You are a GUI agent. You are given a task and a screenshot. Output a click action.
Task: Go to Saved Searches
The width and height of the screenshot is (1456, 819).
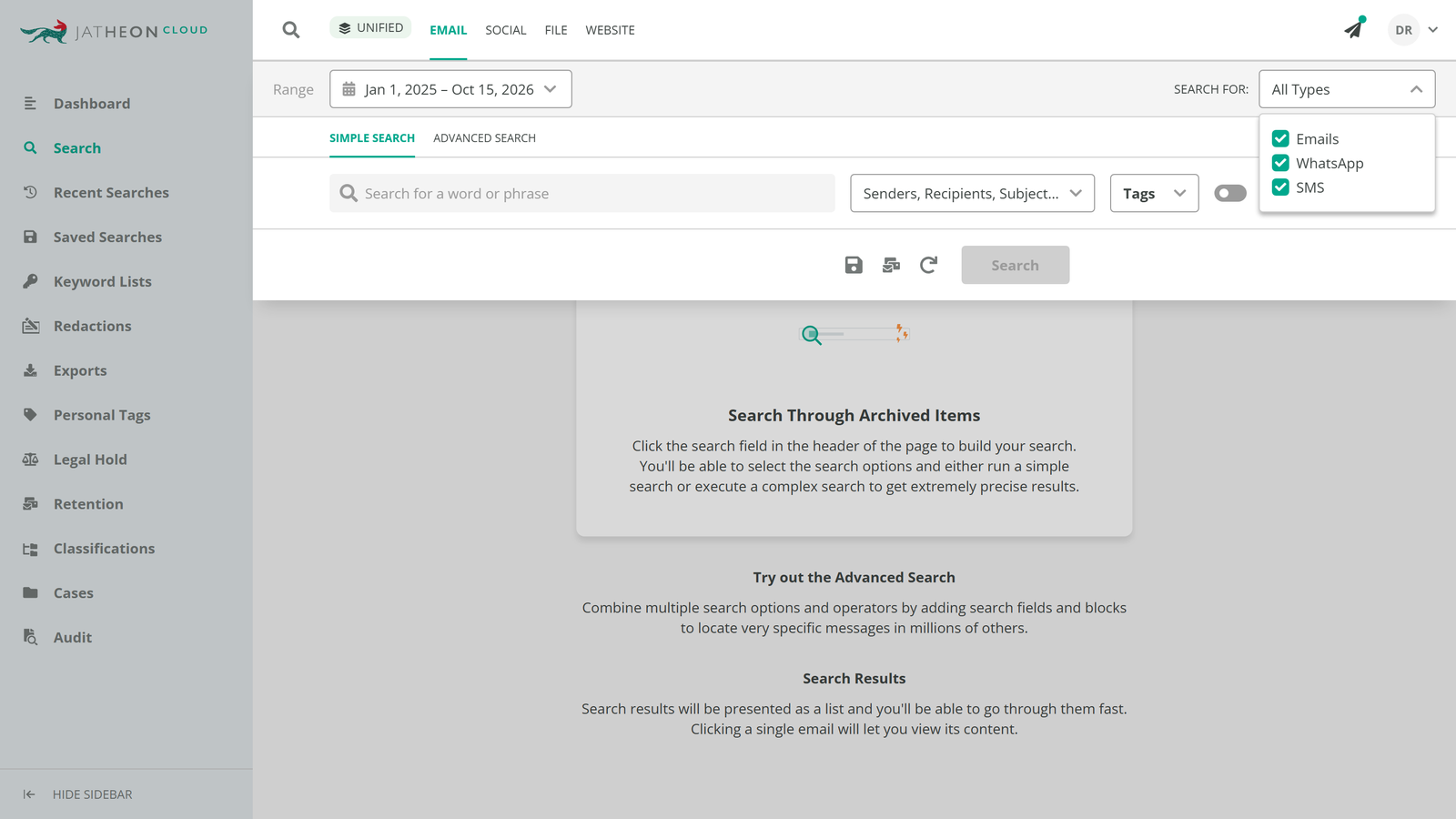pos(107,238)
